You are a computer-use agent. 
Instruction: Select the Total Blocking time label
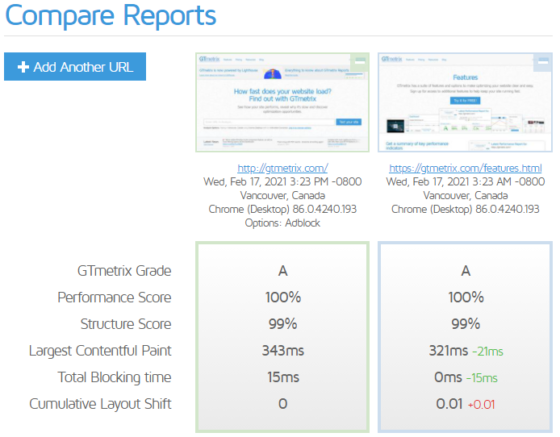click(115, 377)
